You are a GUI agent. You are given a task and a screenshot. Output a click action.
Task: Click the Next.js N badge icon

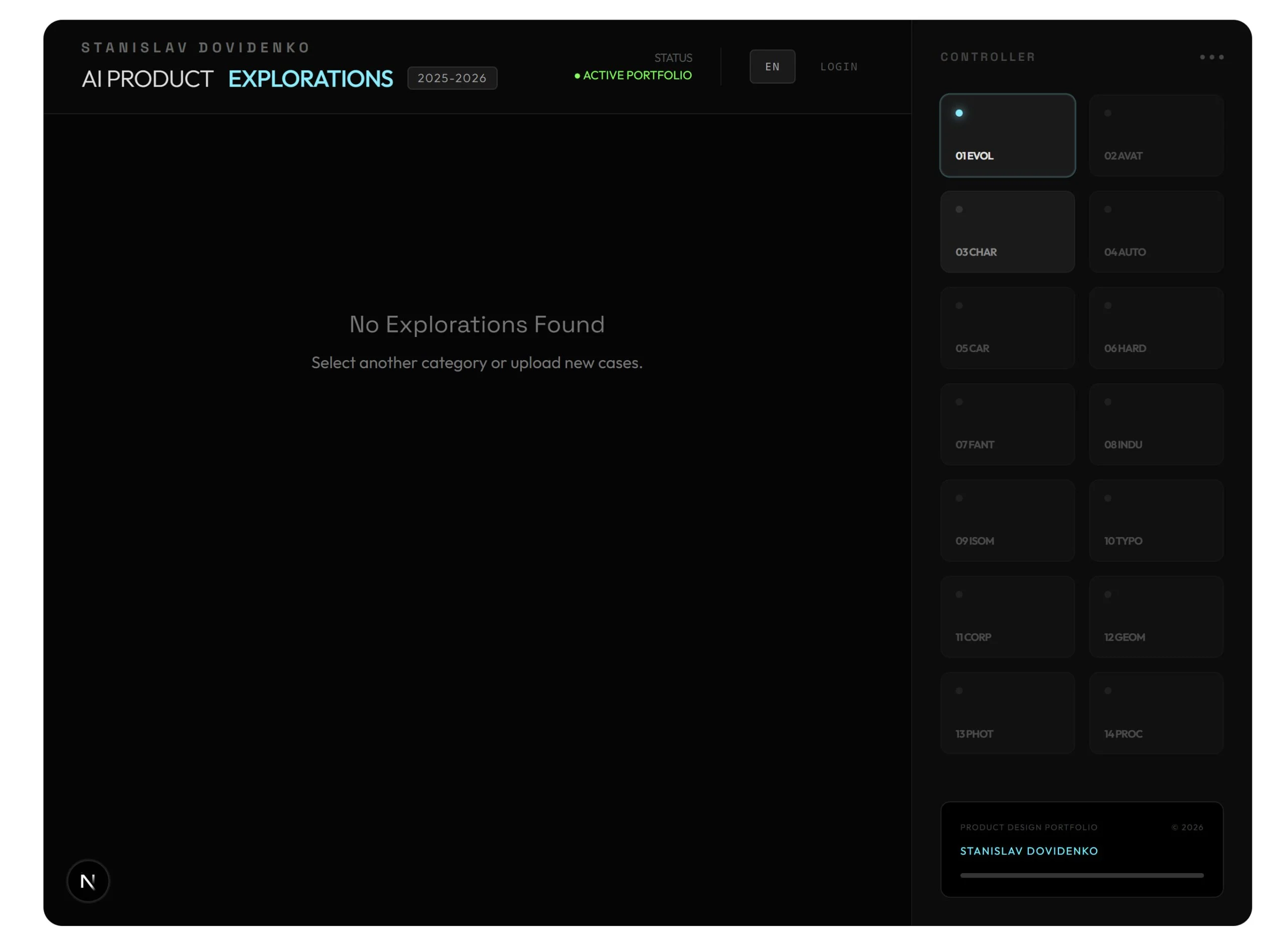pyautogui.click(x=88, y=881)
